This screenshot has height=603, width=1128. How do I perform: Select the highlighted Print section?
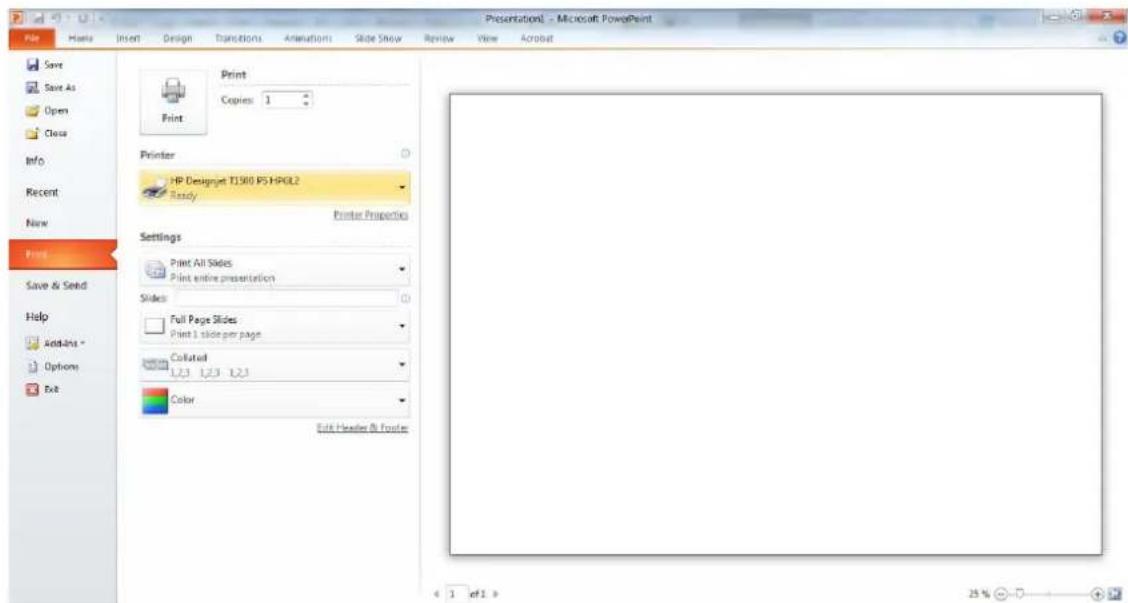pyautogui.click(x=63, y=255)
